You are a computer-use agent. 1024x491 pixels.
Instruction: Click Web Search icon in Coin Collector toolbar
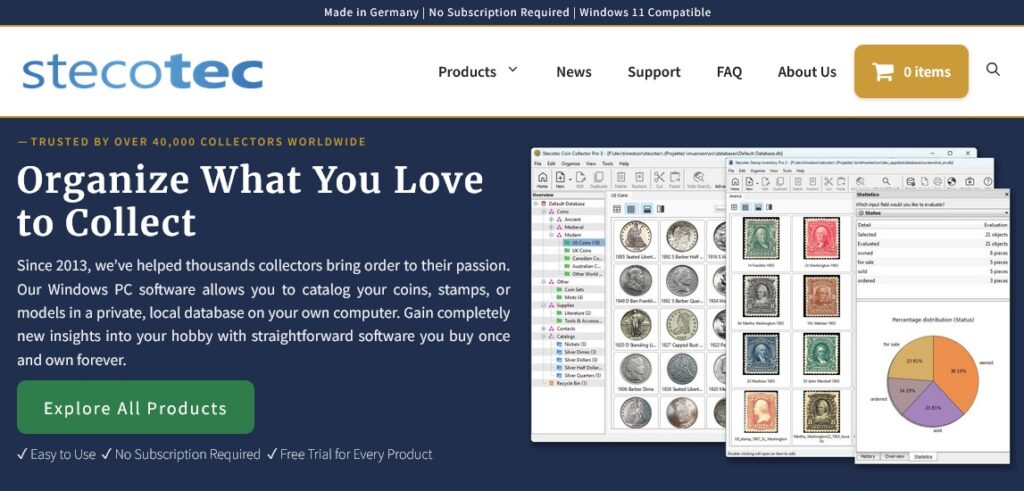[x=698, y=177]
